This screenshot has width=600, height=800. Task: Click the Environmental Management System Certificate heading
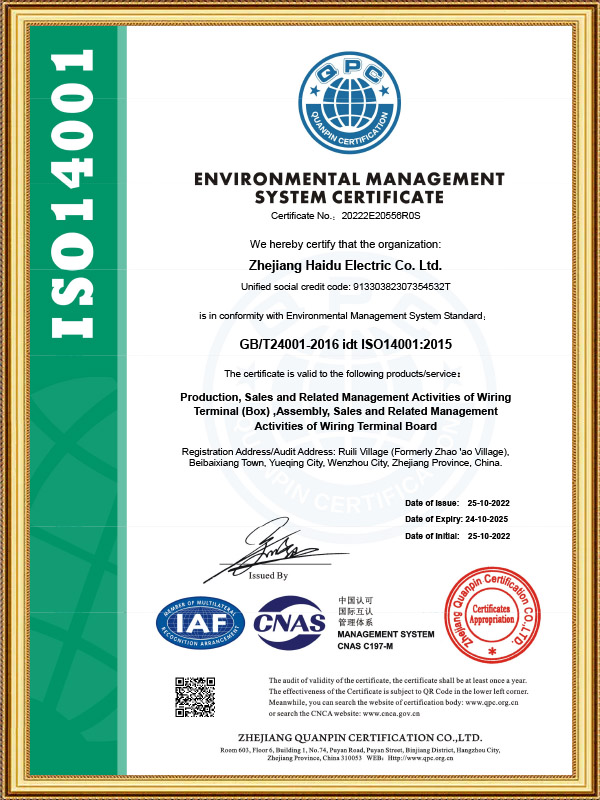tap(349, 188)
